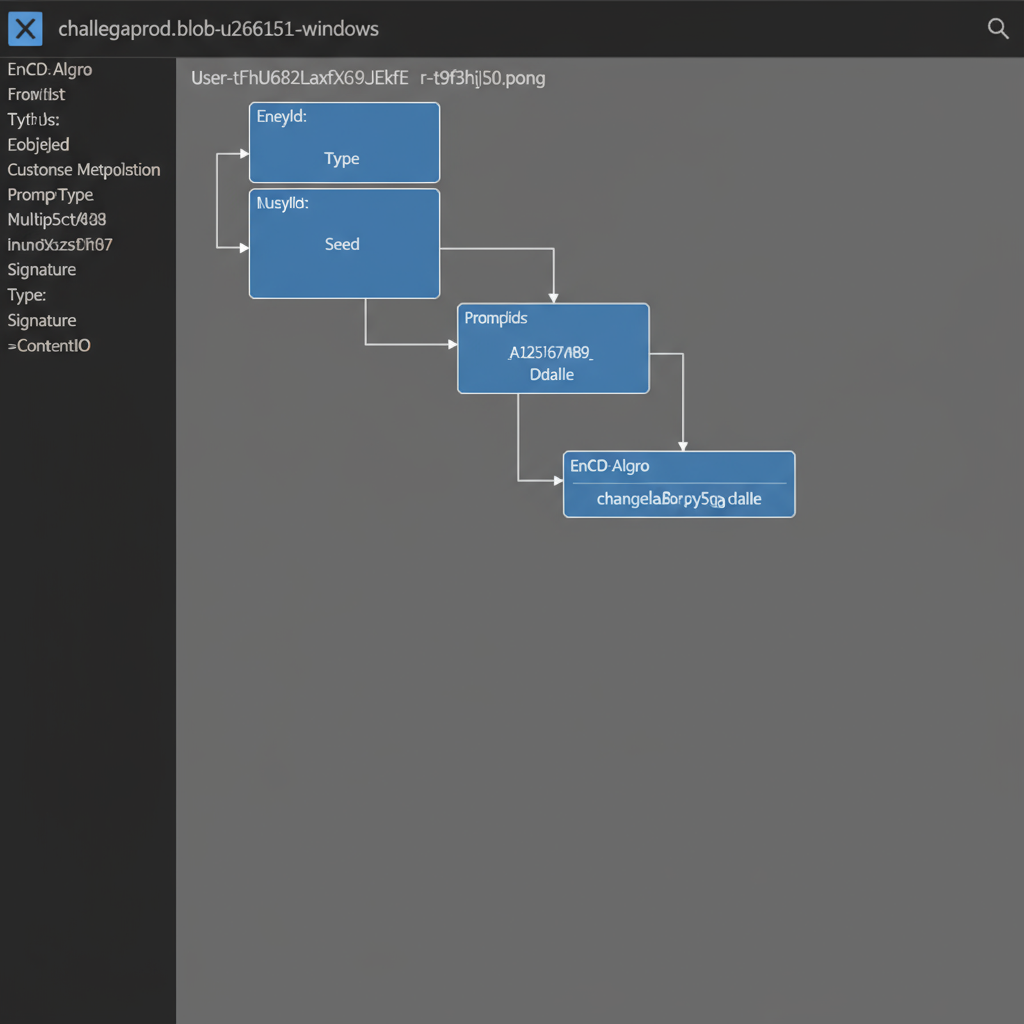Open the Customse Metpolstion sidebar entry
The image size is (1024, 1024).
point(84,170)
